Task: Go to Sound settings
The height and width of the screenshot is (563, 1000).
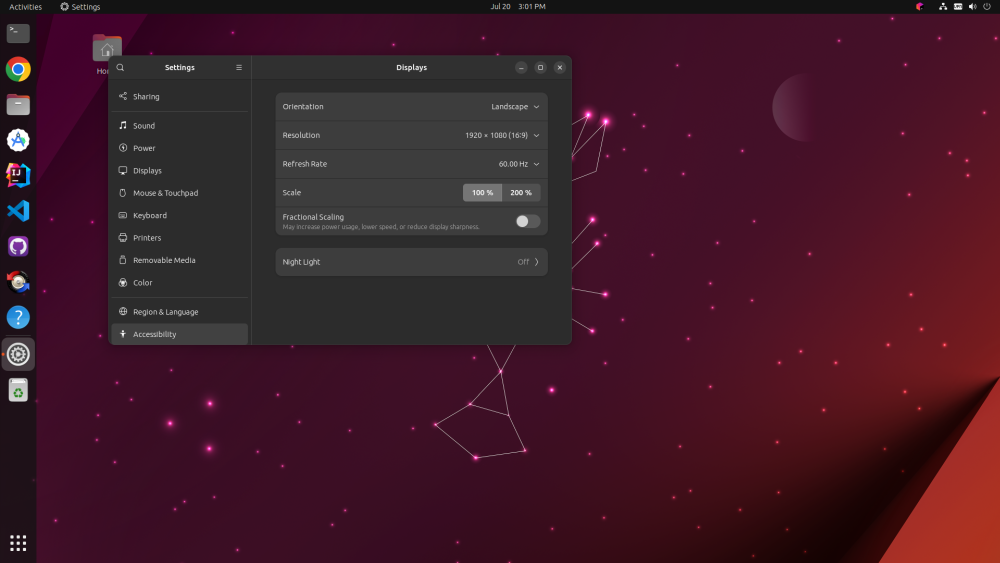Action: [180, 126]
